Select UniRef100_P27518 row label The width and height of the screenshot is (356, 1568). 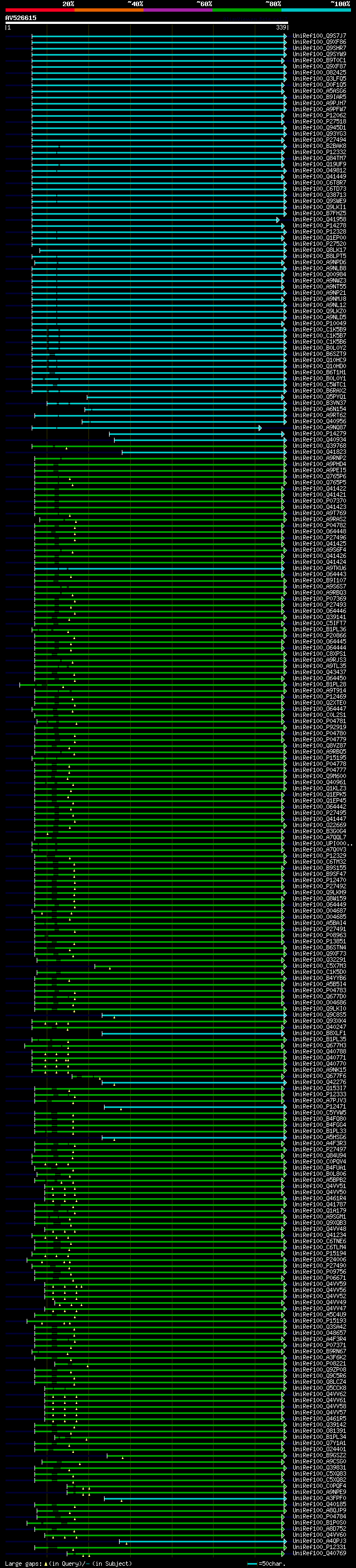click(x=319, y=121)
